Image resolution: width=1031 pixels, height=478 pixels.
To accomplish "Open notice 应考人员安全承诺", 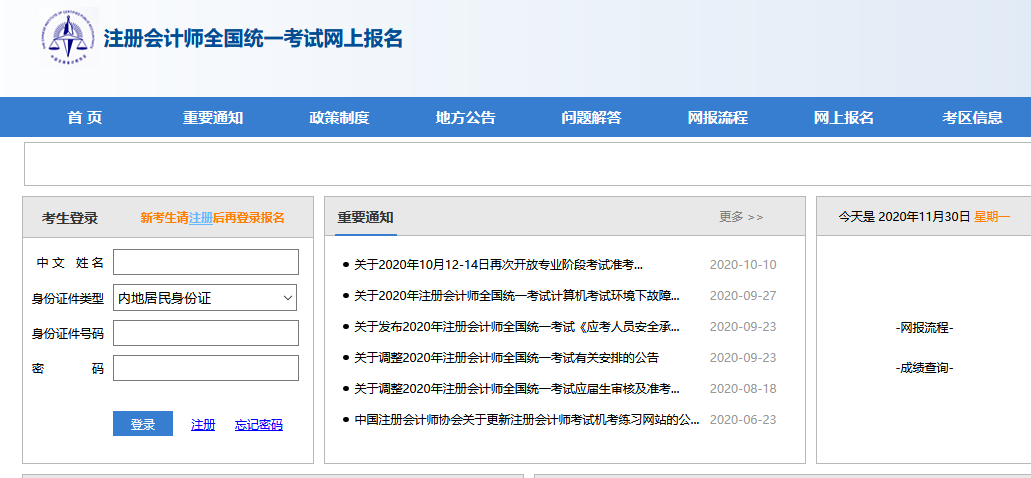I will (x=517, y=327).
